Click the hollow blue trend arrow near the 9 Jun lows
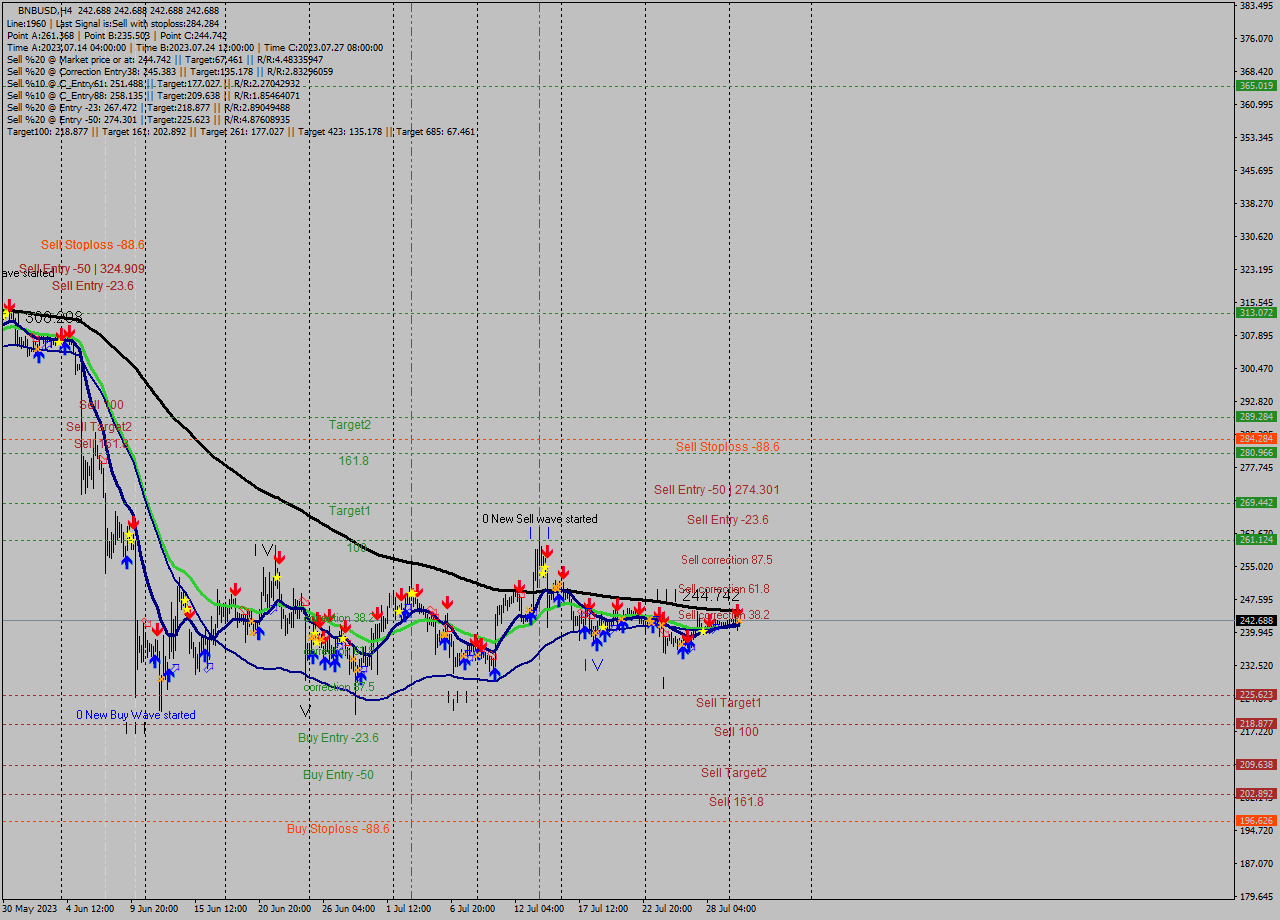This screenshot has height=920, width=1280. pos(175,666)
